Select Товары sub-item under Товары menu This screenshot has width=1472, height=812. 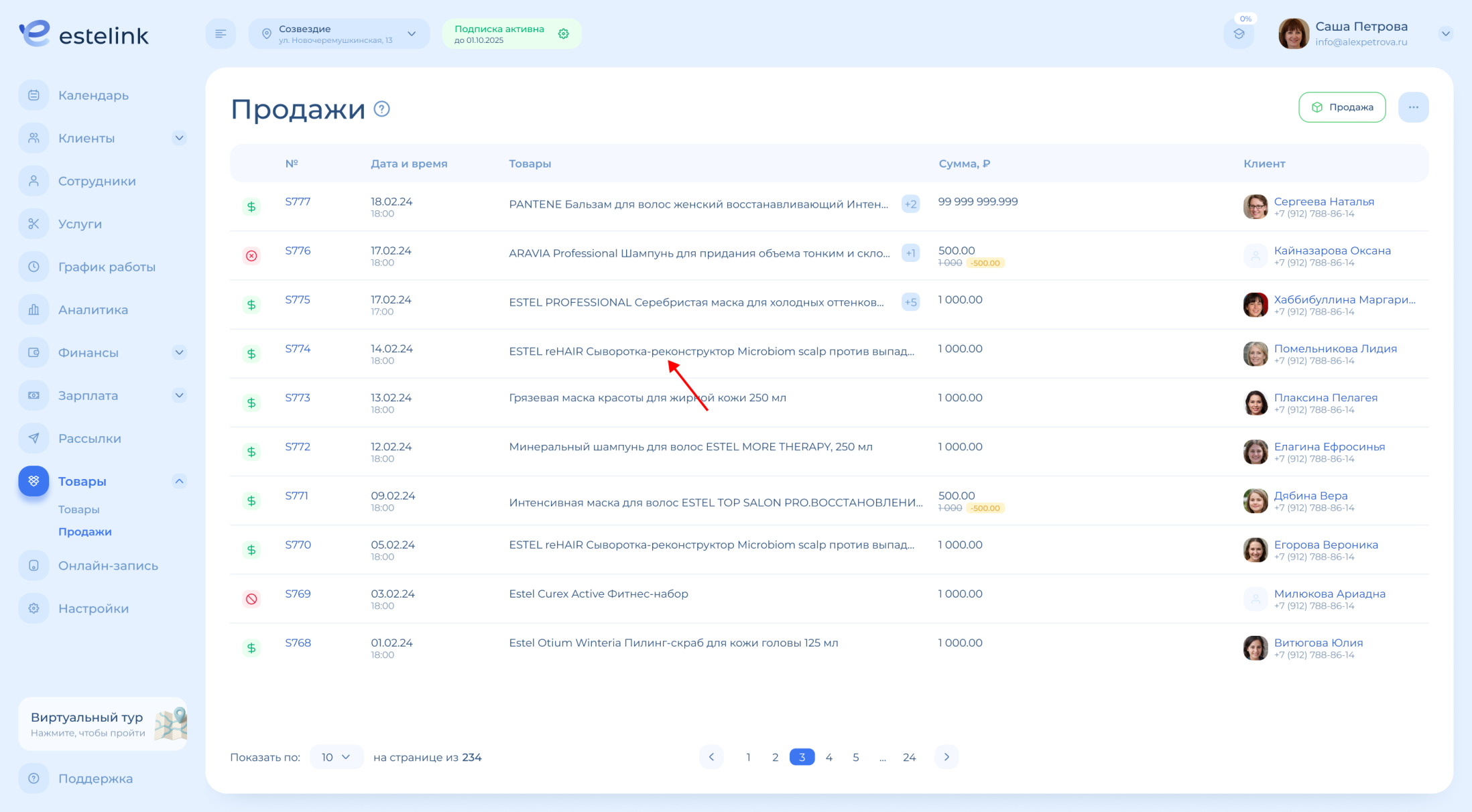[x=79, y=509]
